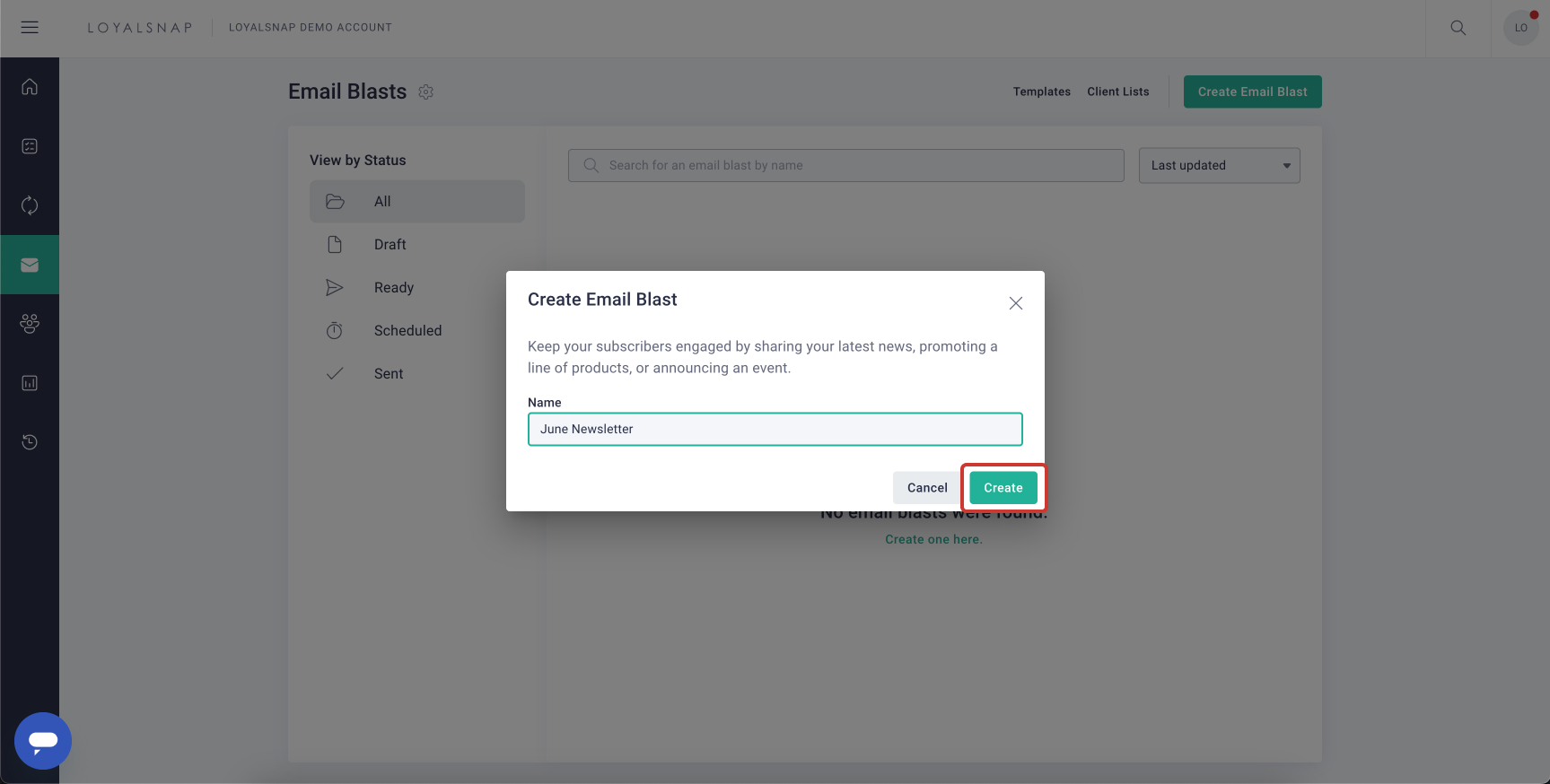The image size is (1550, 784).
Task: Open the hamburger navigation menu
Action: [30, 28]
